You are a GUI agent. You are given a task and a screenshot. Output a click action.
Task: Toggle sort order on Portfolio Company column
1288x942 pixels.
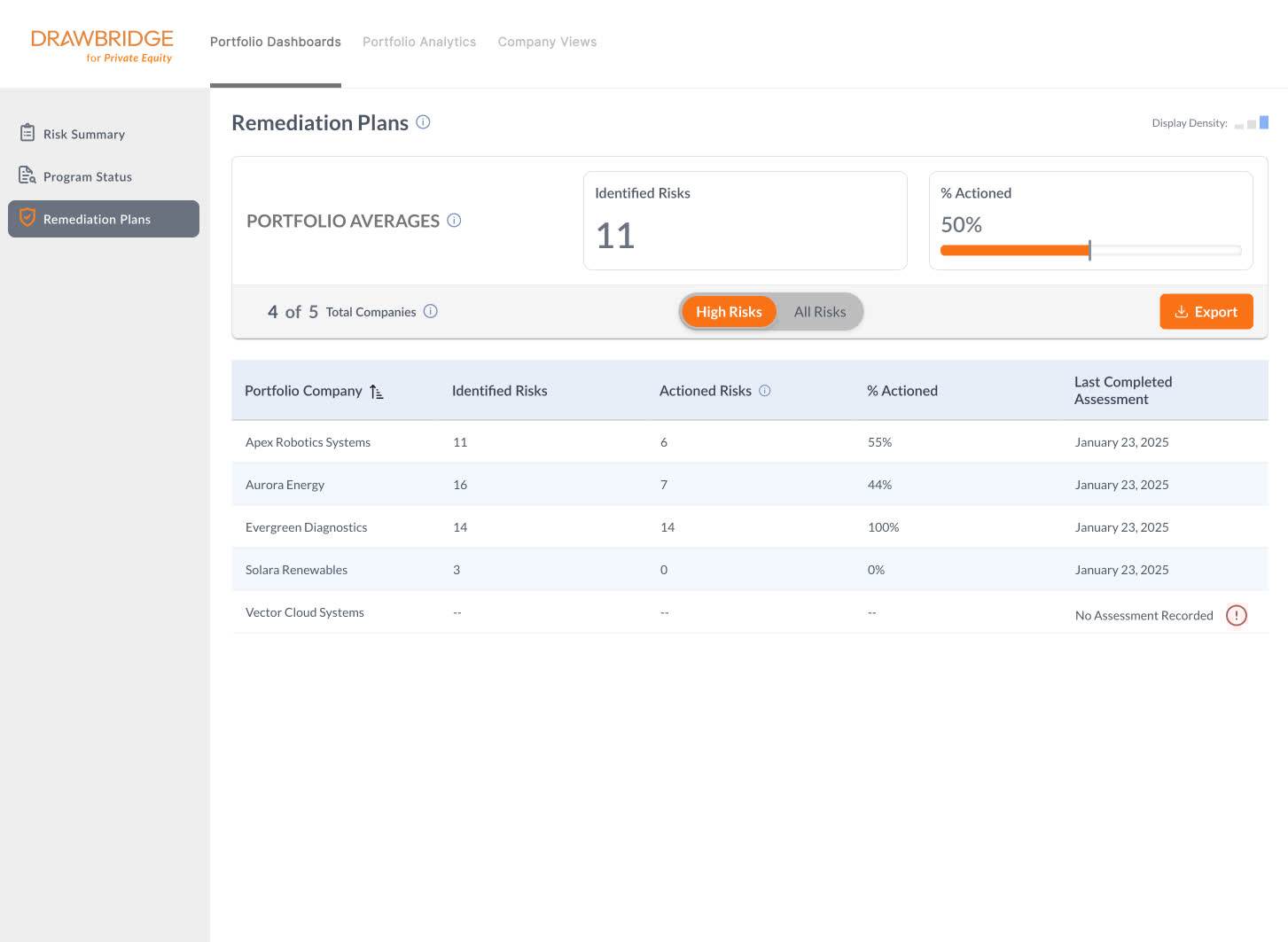377,392
